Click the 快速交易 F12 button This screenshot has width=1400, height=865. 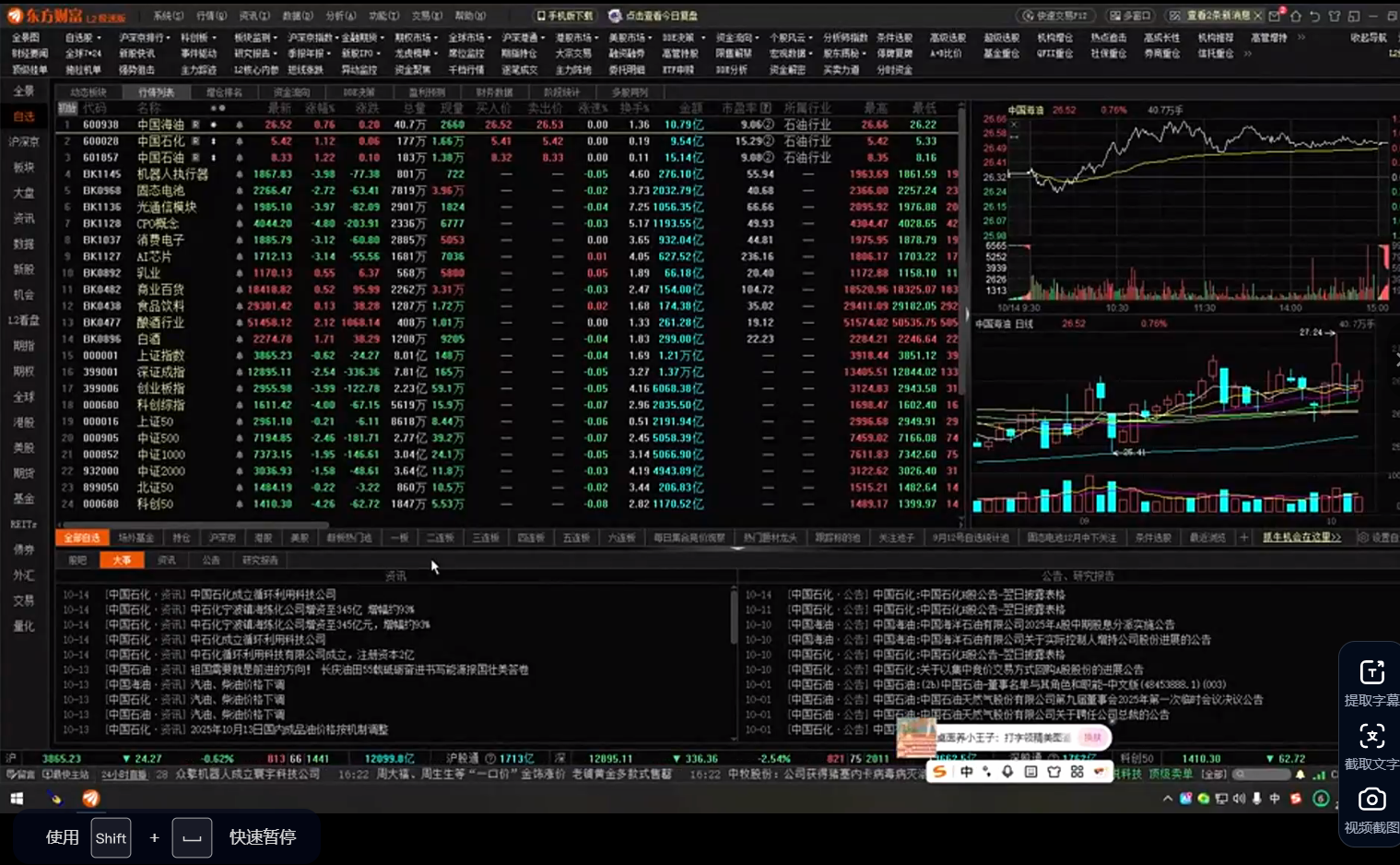pyautogui.click(x=1056, y=16)
